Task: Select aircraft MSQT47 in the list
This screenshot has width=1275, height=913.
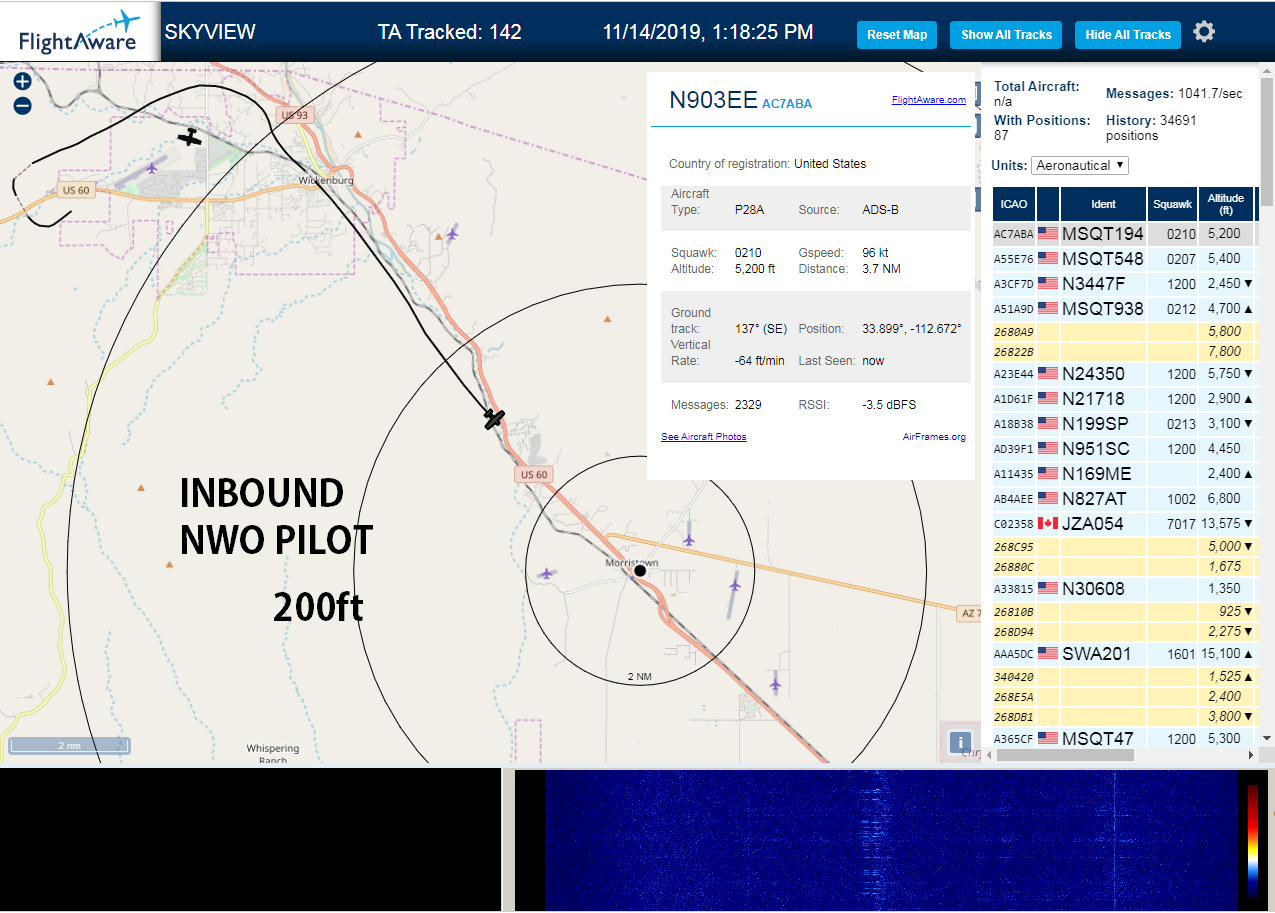Action: tap(1123, 738)
